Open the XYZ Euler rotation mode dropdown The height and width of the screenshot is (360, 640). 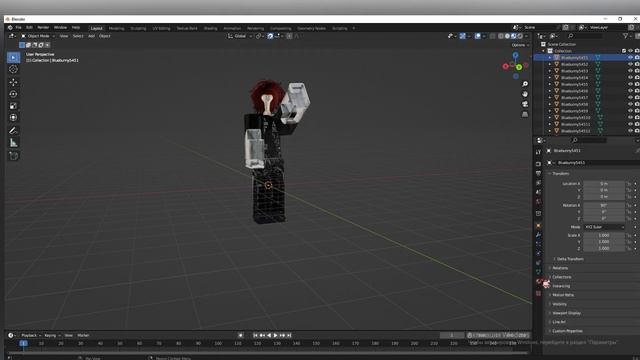click(x=604, y=227)
